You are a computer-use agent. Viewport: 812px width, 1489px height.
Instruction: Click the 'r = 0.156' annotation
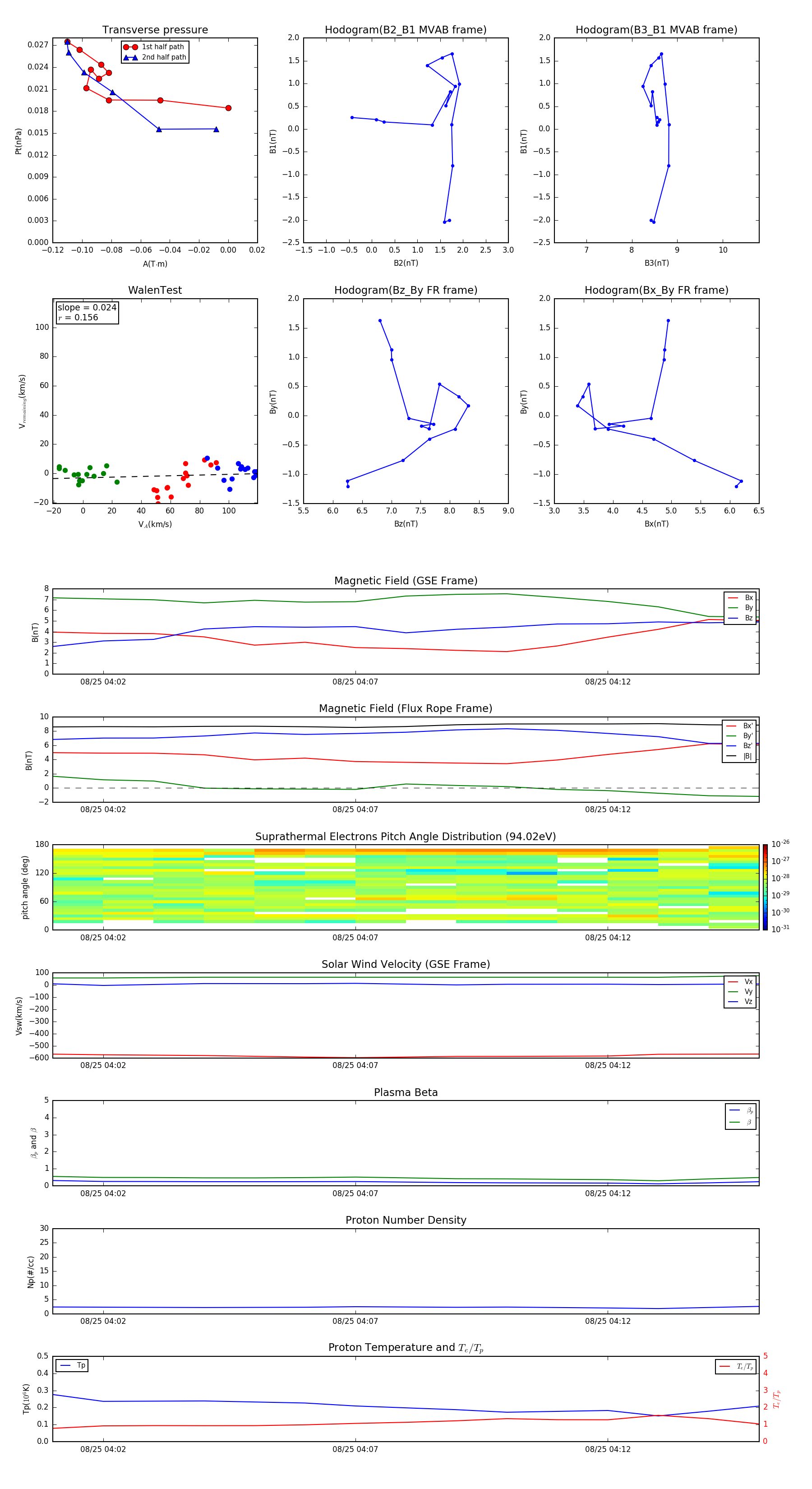pos(78,317)
